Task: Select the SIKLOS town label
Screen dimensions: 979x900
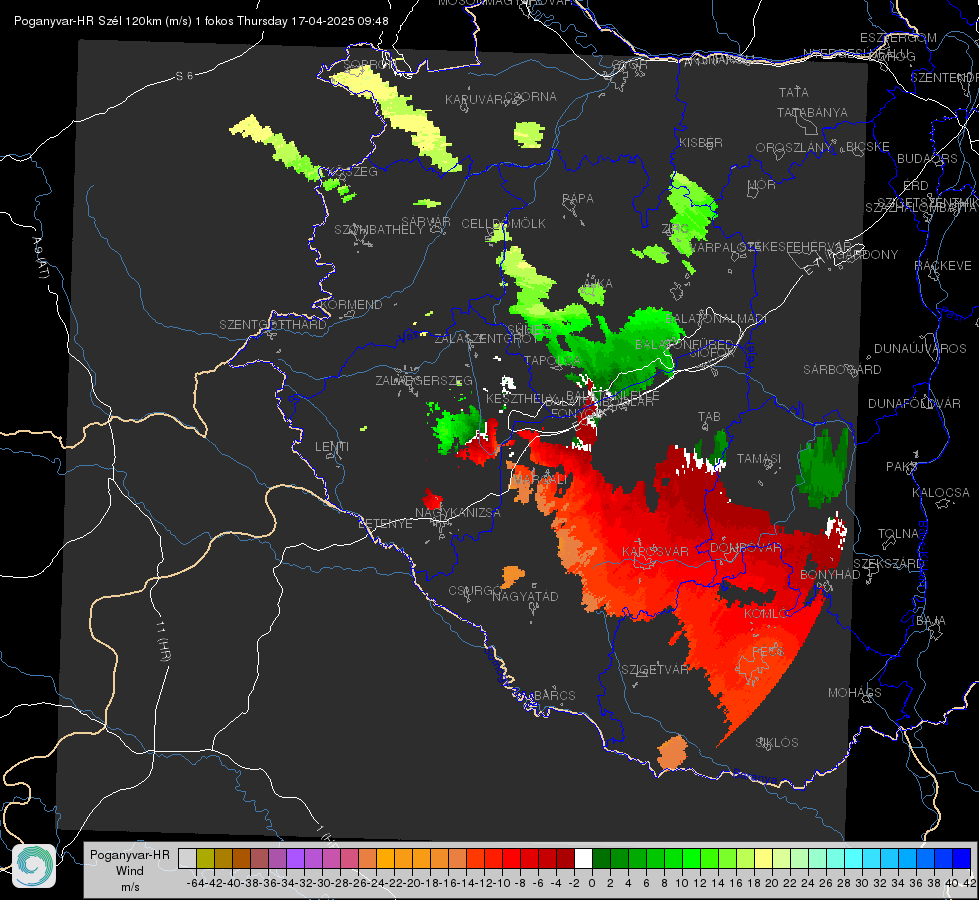Action: 777,743
